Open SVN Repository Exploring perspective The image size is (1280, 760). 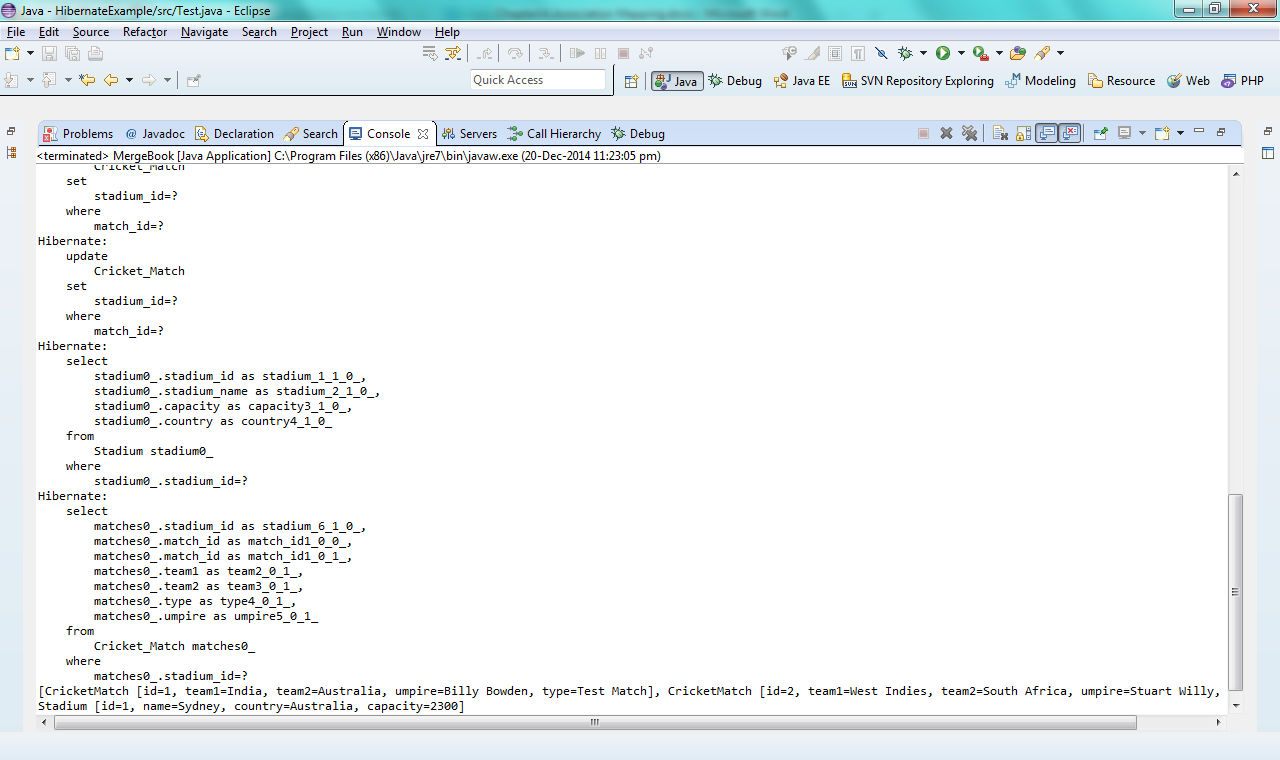(917, 81)
